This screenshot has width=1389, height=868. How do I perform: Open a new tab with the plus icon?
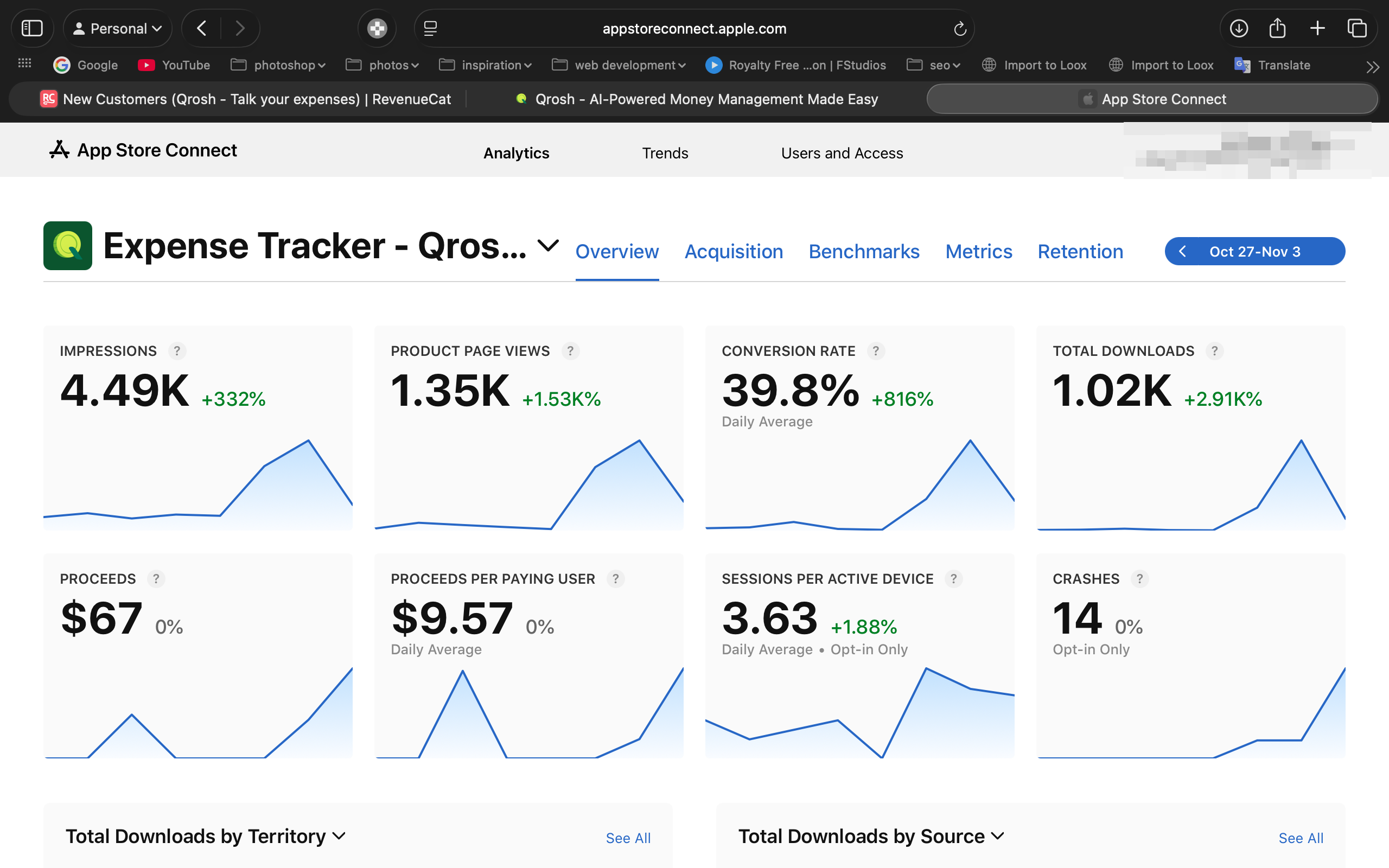(x=1317, y=28)
